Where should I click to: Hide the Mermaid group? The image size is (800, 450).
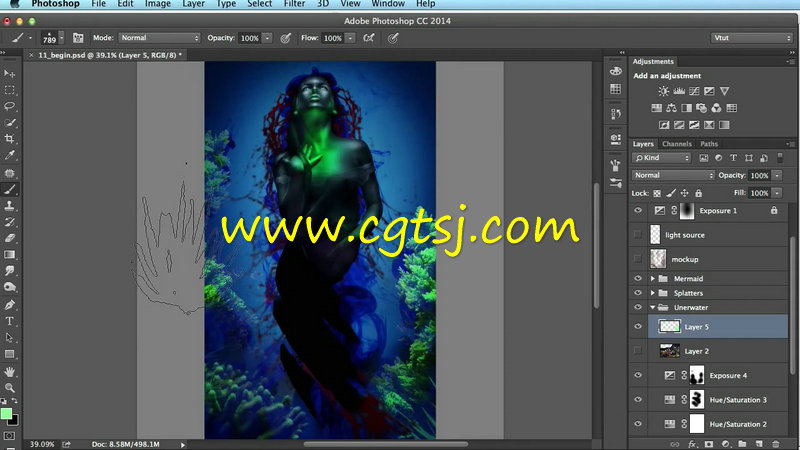638,279
